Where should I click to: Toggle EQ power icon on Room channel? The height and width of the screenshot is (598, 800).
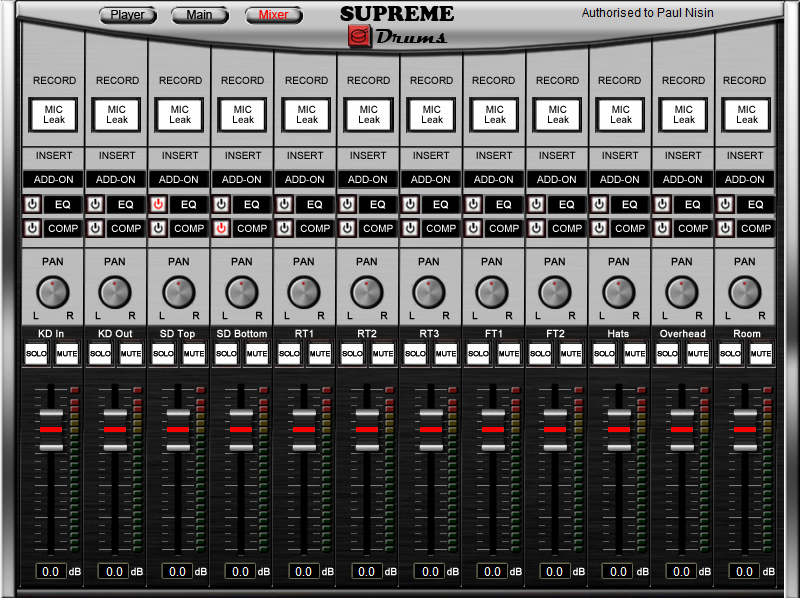coord(725,204)
